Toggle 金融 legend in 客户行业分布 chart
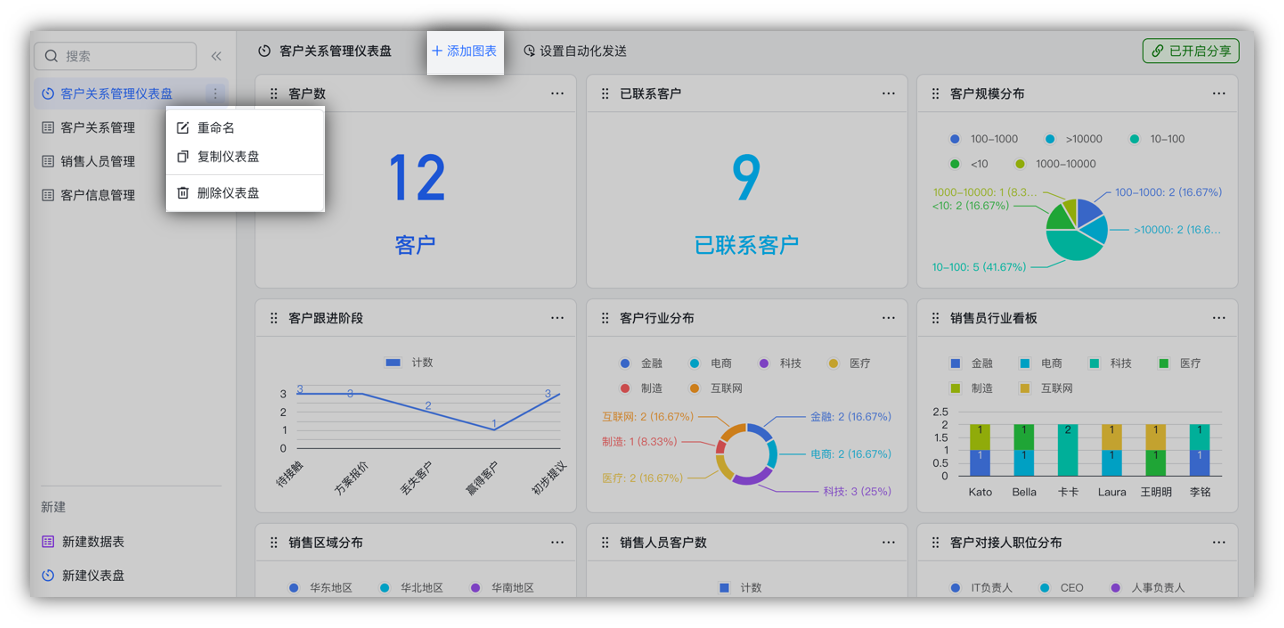Viewport: 1284px width, 628px height. 640,363
